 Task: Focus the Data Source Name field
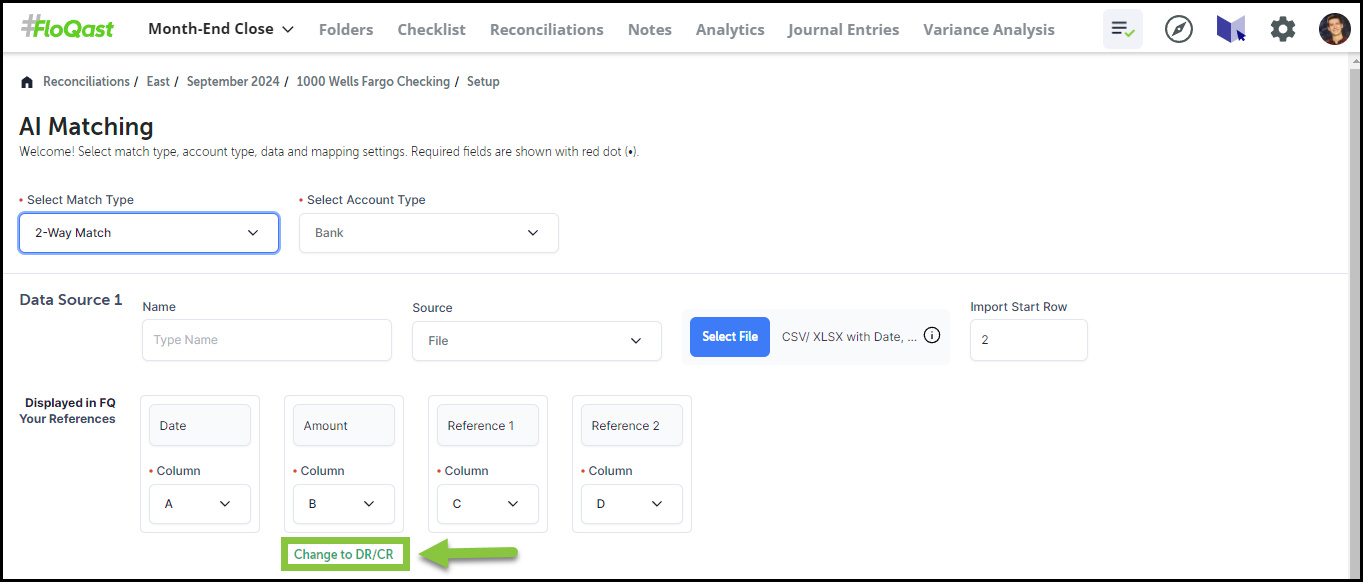(267, 340)
